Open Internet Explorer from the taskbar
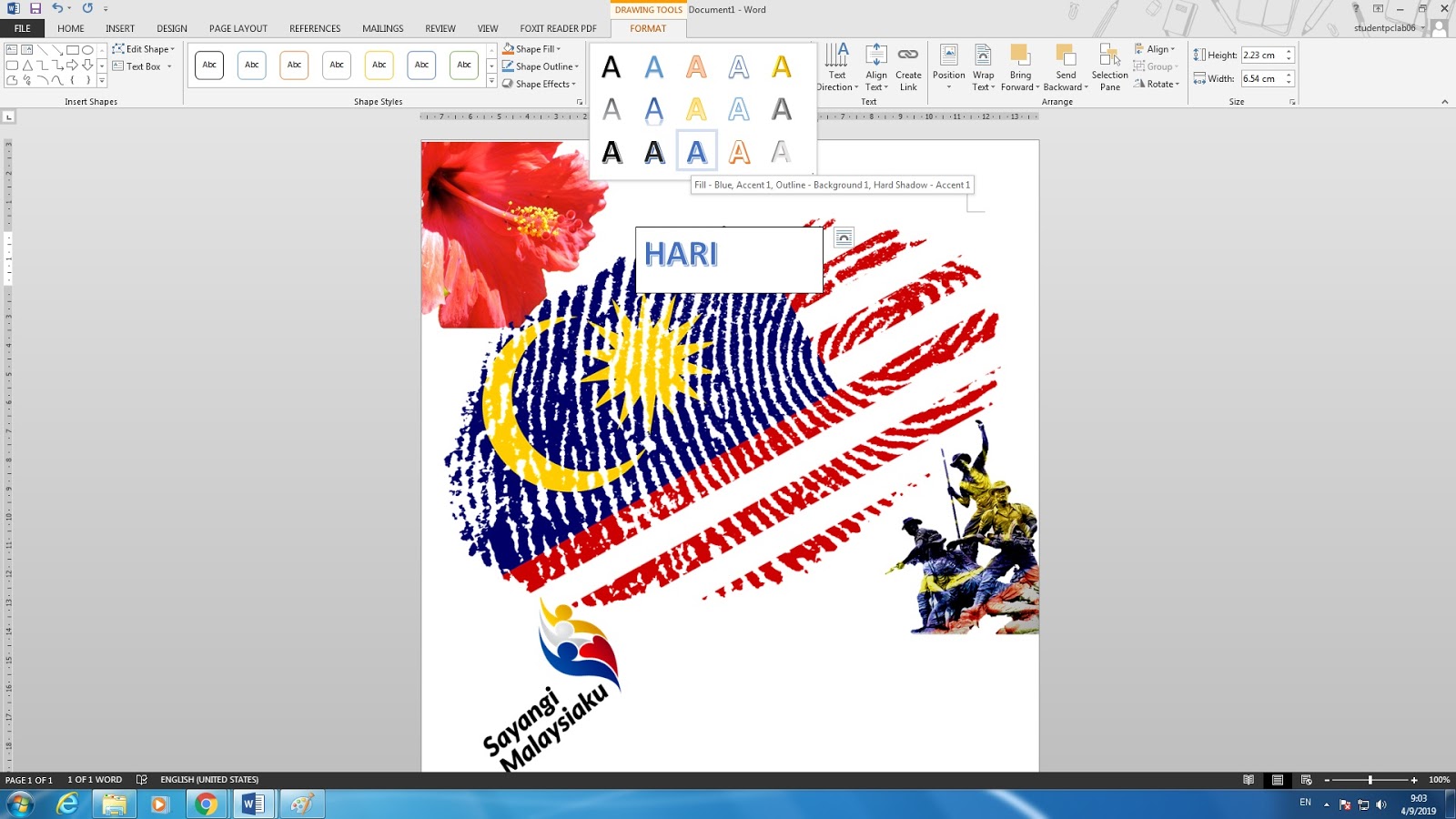The height and width of the screenshot is (819, 1456). click(x=67, y=804)
